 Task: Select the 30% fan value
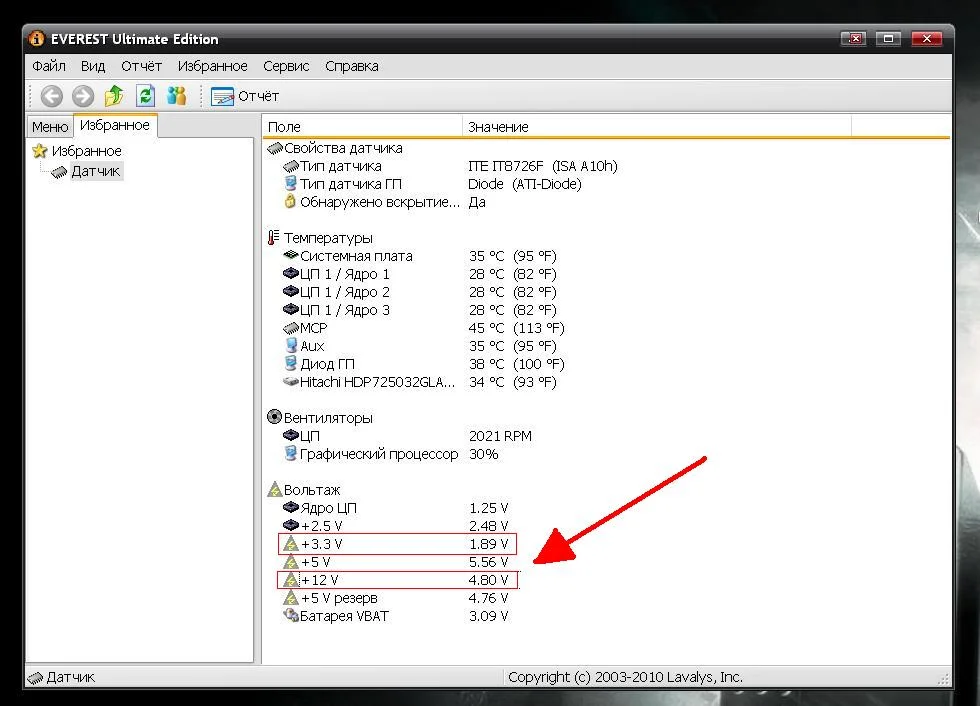[483, 454]
